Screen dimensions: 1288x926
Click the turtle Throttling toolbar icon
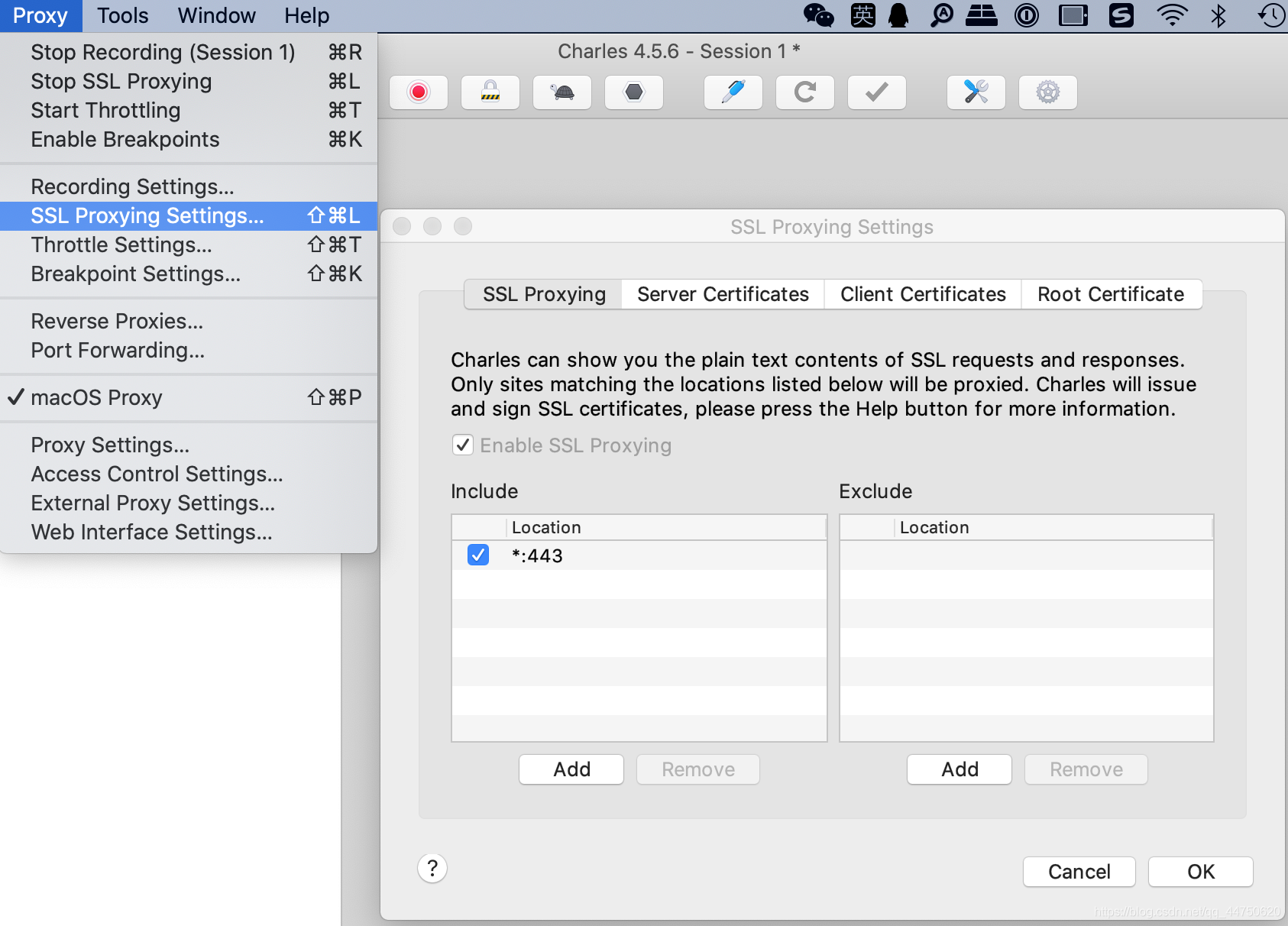pyautogui.click(x=562, y=92)
